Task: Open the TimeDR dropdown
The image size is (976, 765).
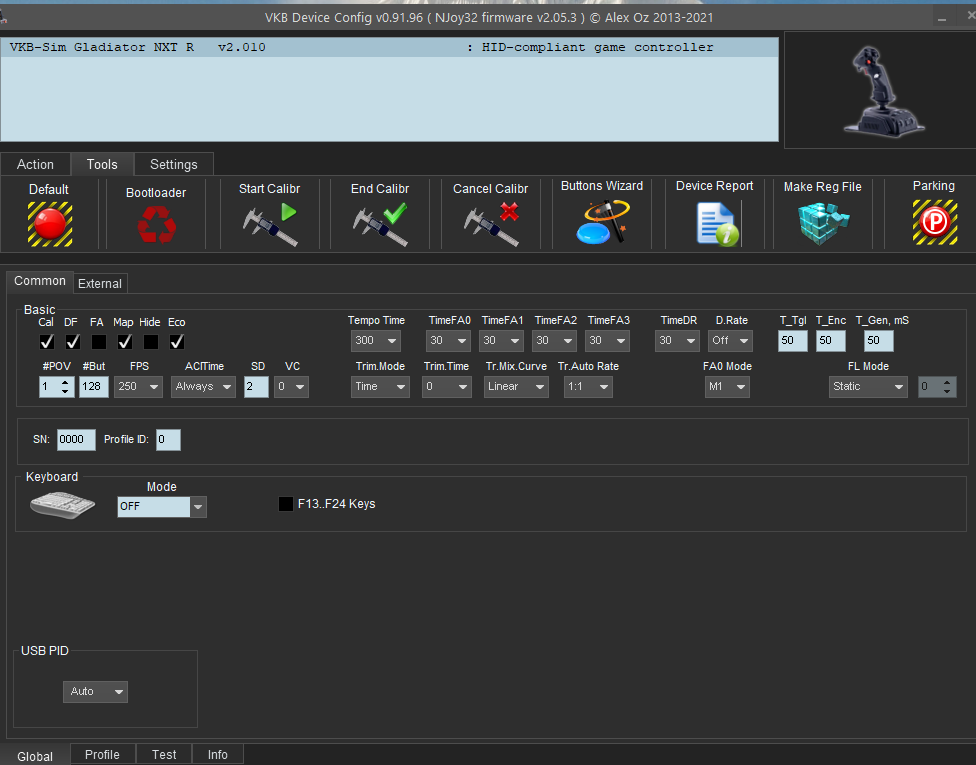Action: click(677, 340)
